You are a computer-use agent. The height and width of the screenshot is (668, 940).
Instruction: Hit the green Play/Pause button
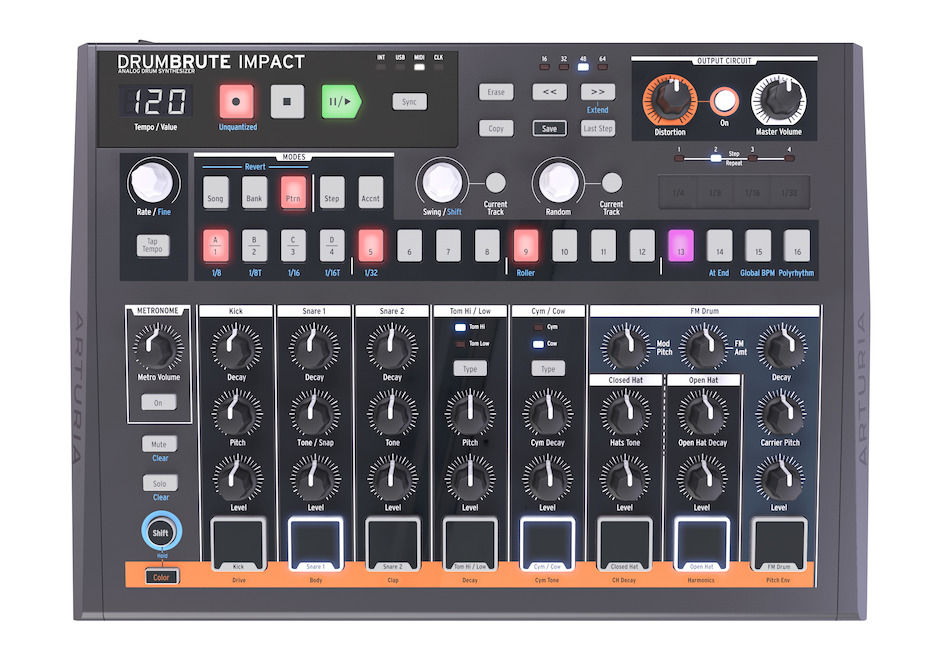(340, 102)
